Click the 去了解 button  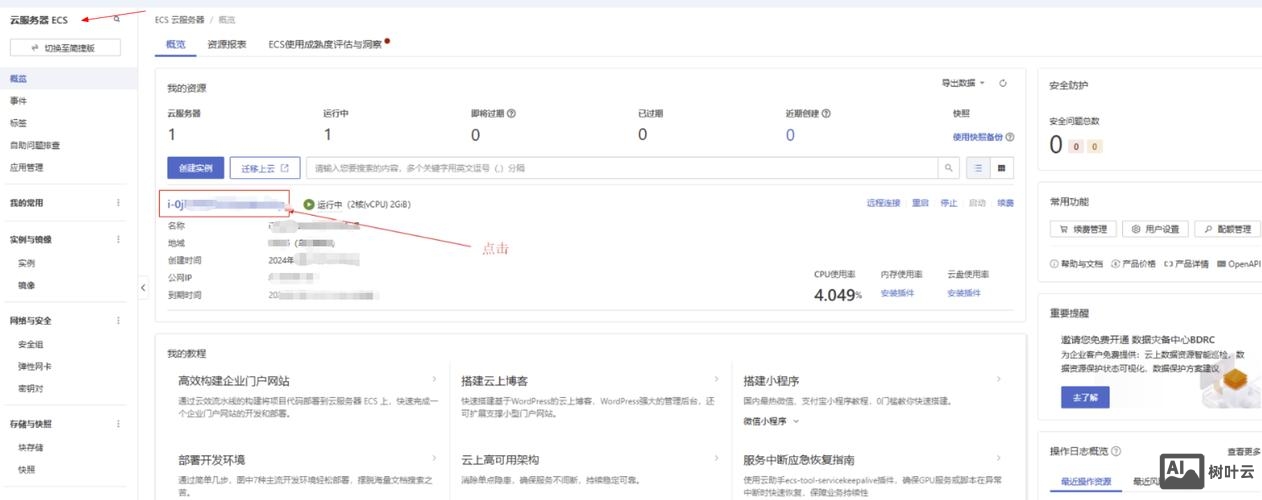coord(1085,397)
